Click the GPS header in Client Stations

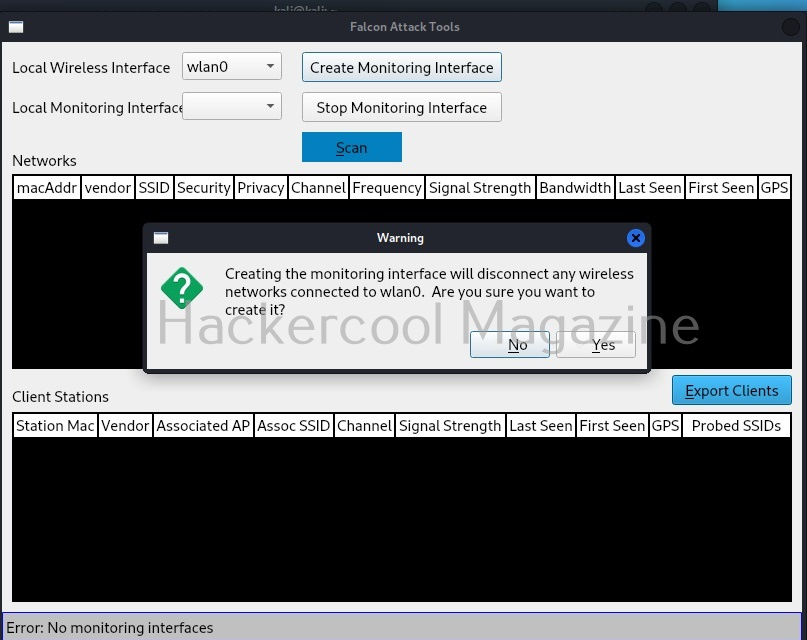(x=665, y=425)
